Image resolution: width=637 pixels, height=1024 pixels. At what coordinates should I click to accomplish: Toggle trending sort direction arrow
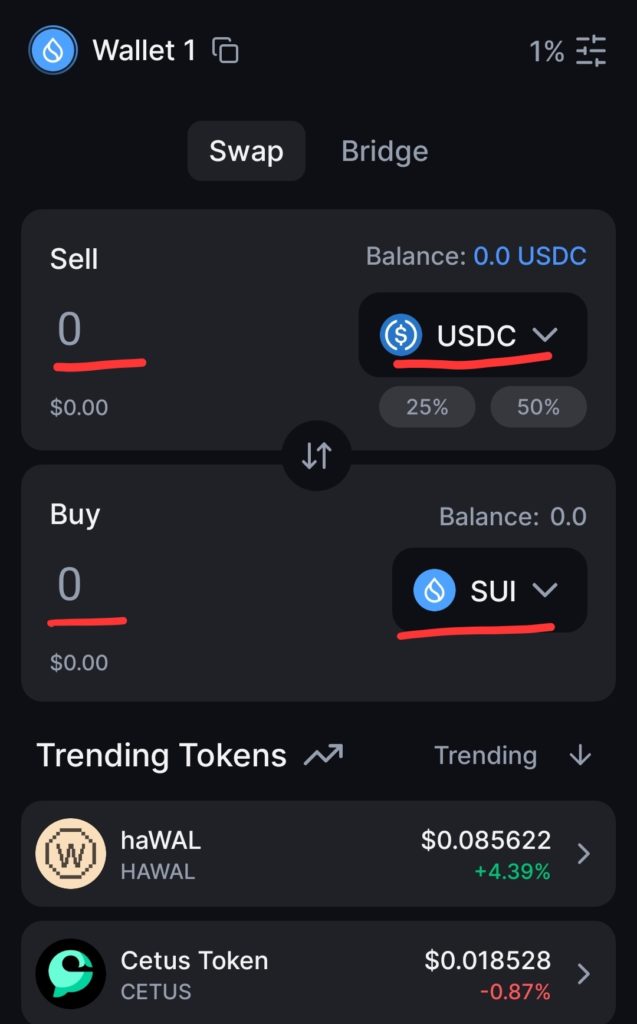click(580, 756)
